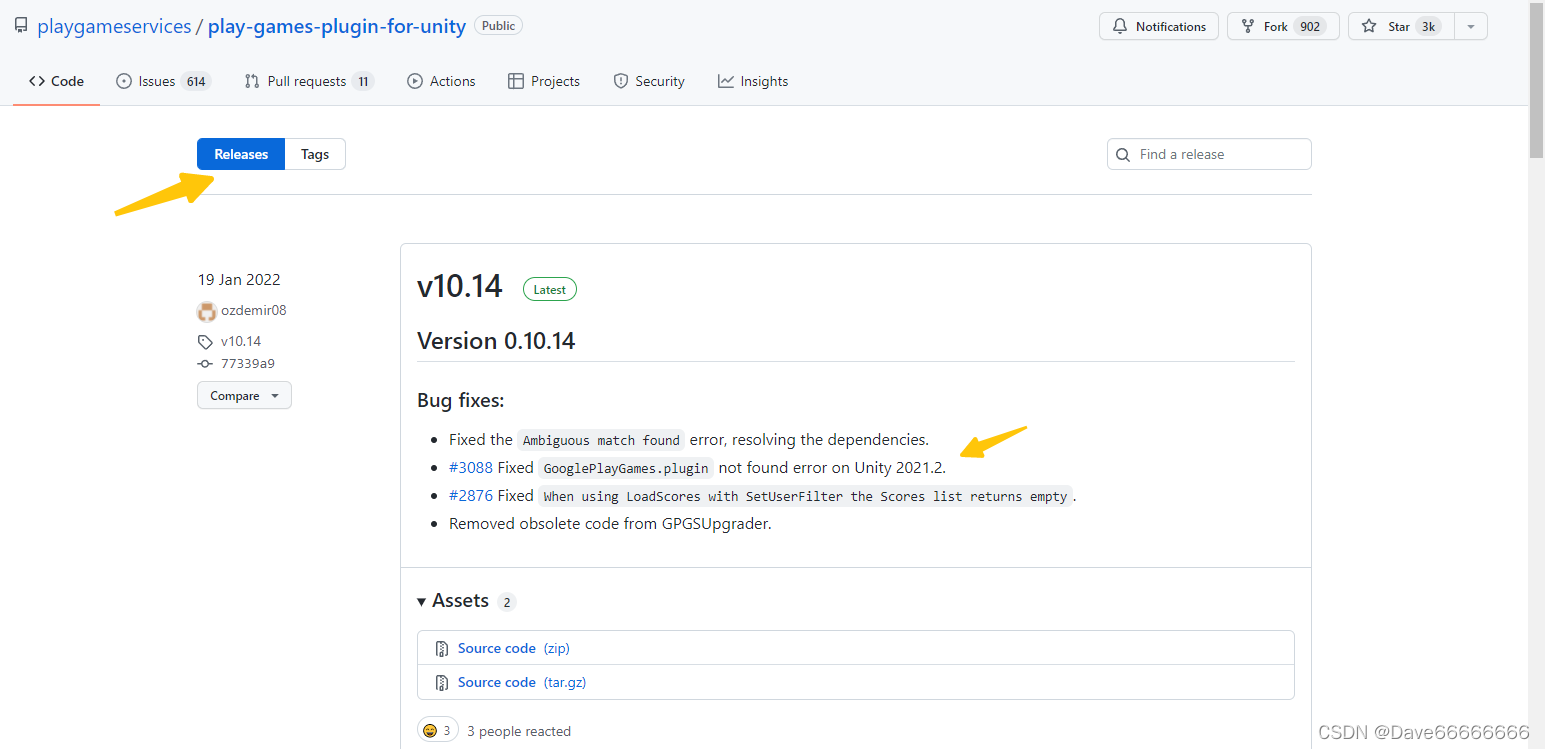Click the laugh emoji reaction button
The image size is (1545, 749).
[x=438, y=731]
